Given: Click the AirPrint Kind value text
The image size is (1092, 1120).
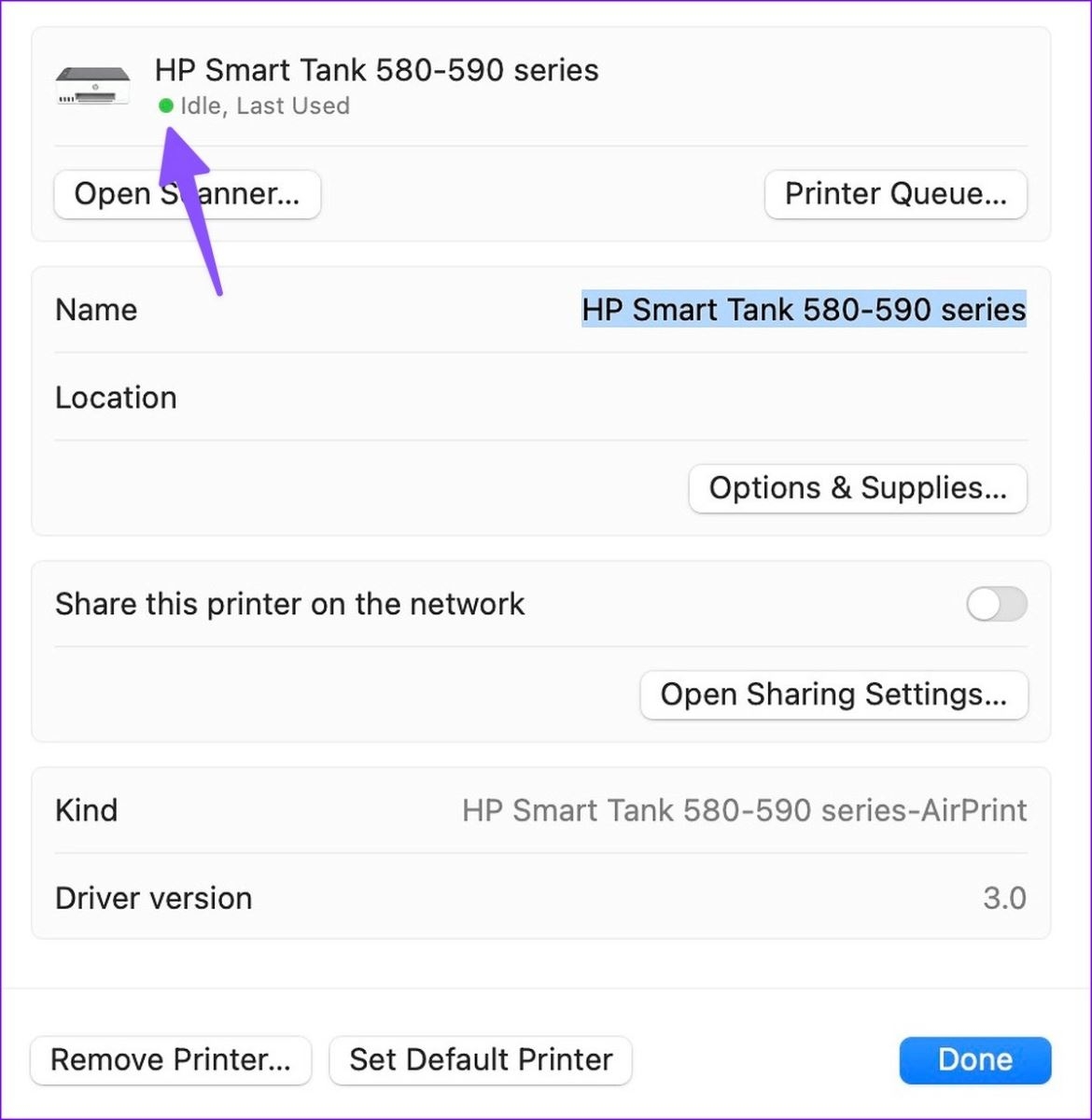Looking at the screenshot, I should point(744,810).
